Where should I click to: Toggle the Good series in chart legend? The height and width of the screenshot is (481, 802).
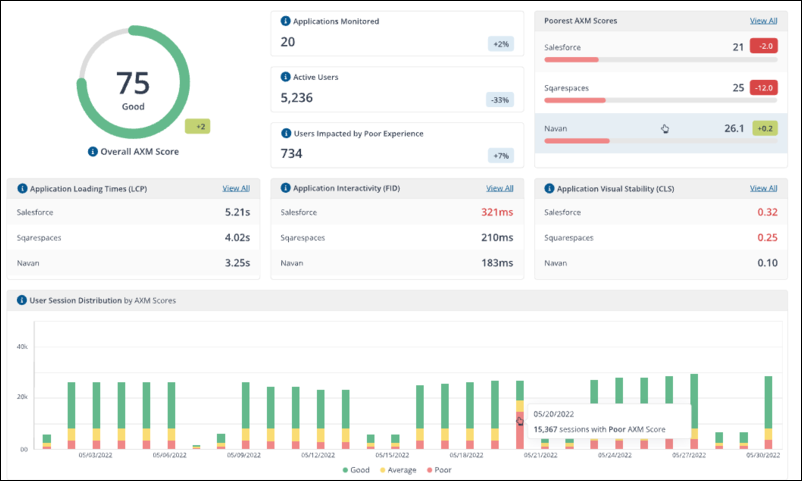point(357,469)
